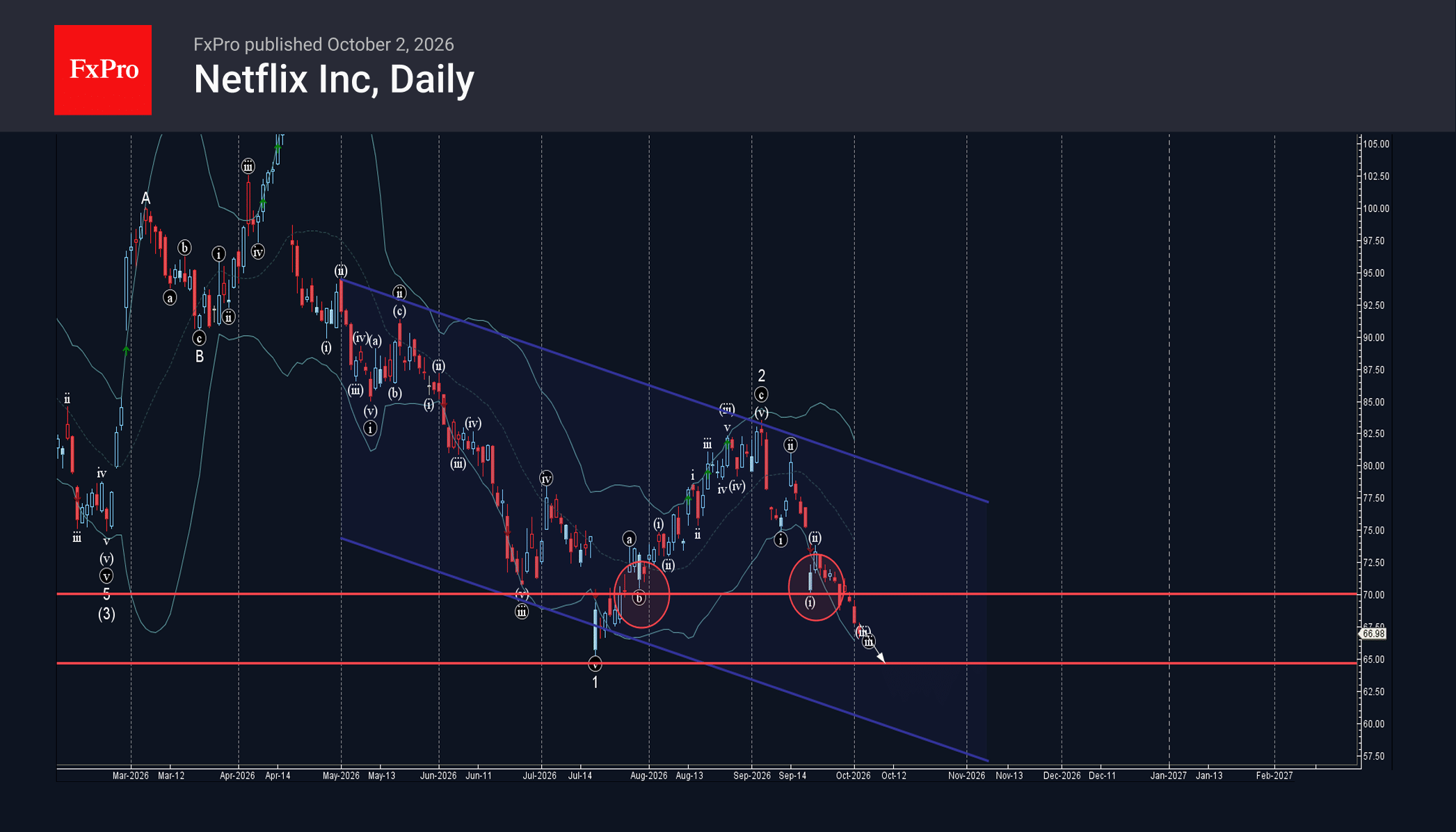The width and height of the screenshot is (1456, 832).
Task: Click the 66.98 current price tag
Action: [1373, 634]
